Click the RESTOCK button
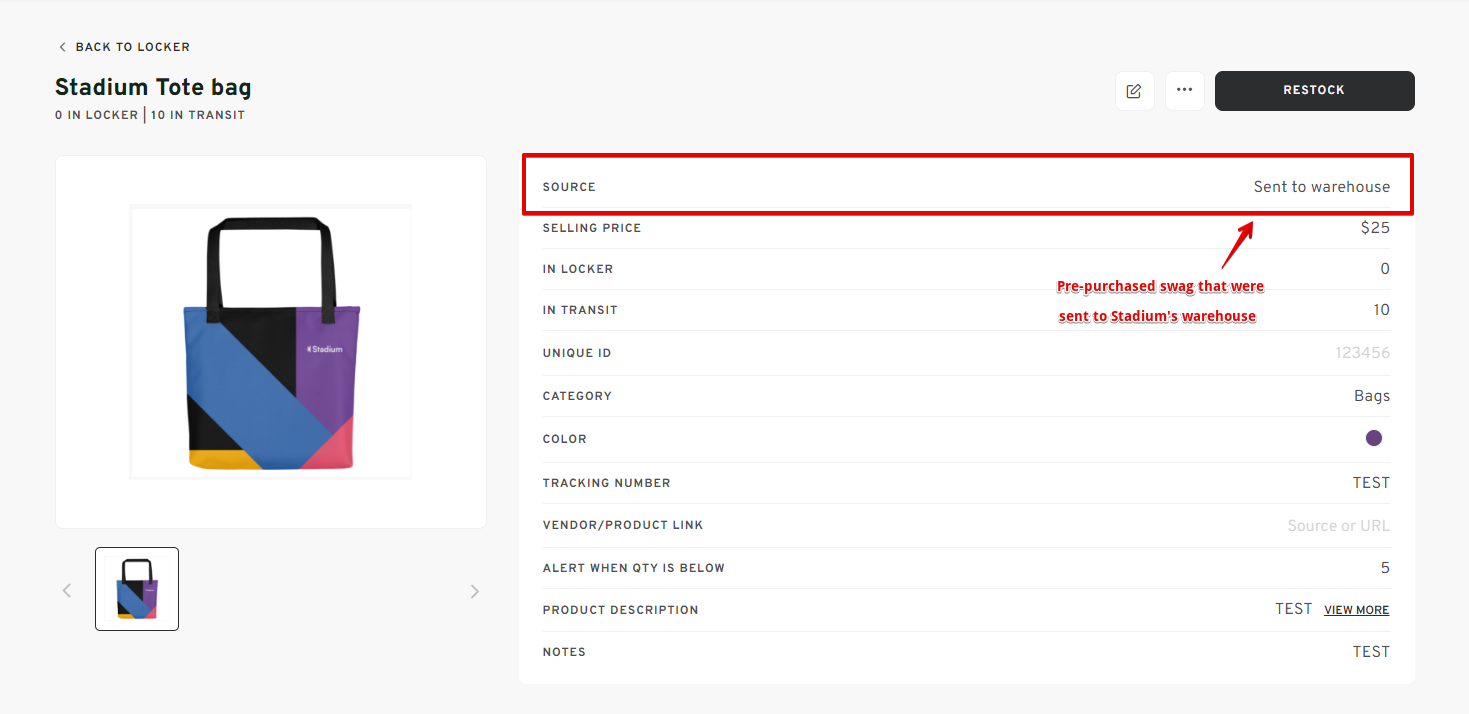 pos(1315,91)
